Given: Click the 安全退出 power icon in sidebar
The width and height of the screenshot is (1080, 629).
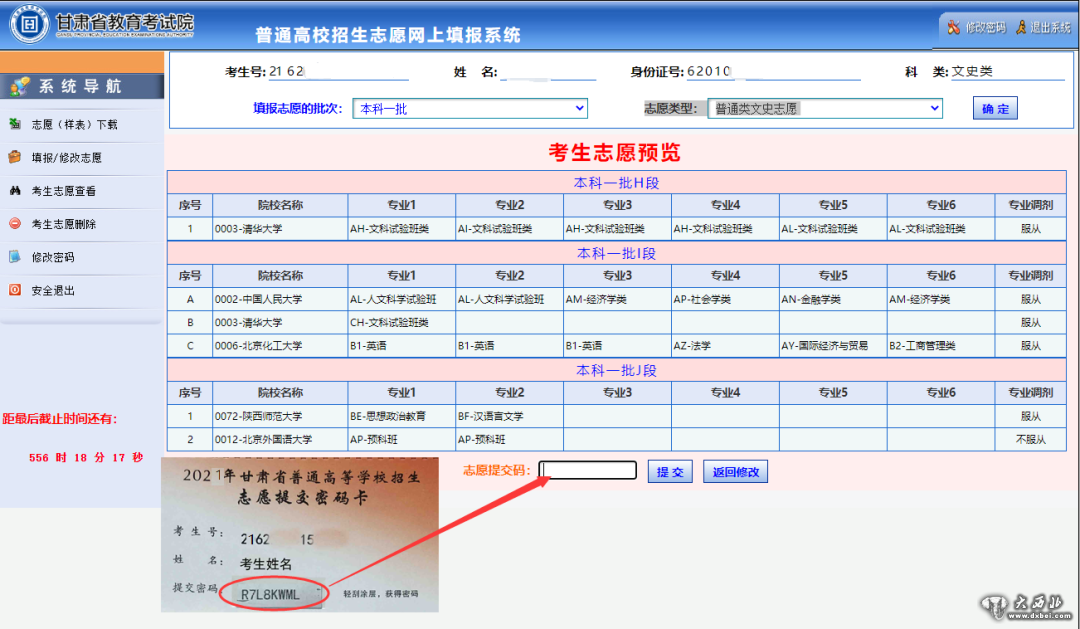Looking at the screenshot, I should pos(15,290).
